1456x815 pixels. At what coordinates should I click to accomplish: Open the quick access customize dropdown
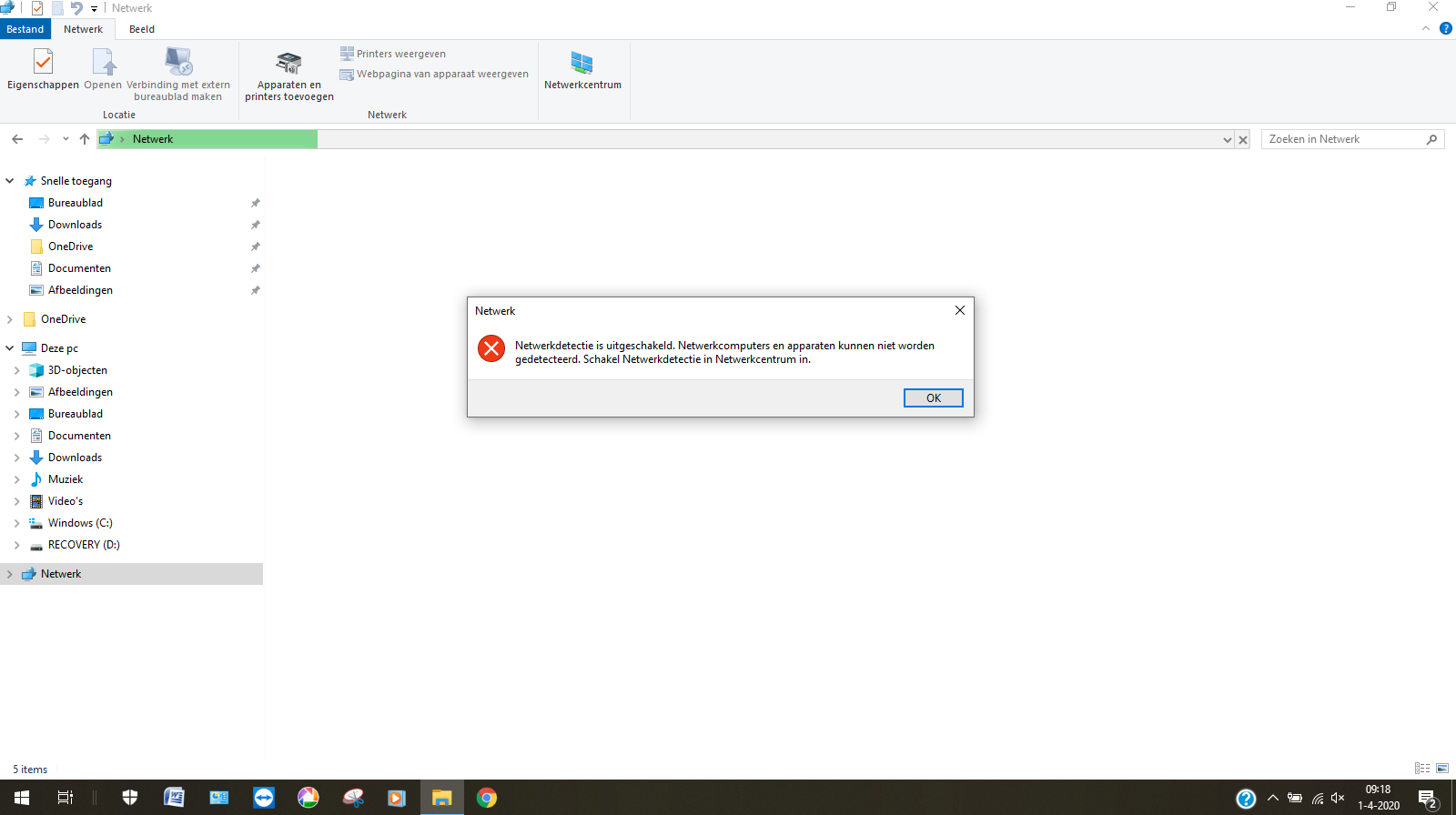(94, 9)
